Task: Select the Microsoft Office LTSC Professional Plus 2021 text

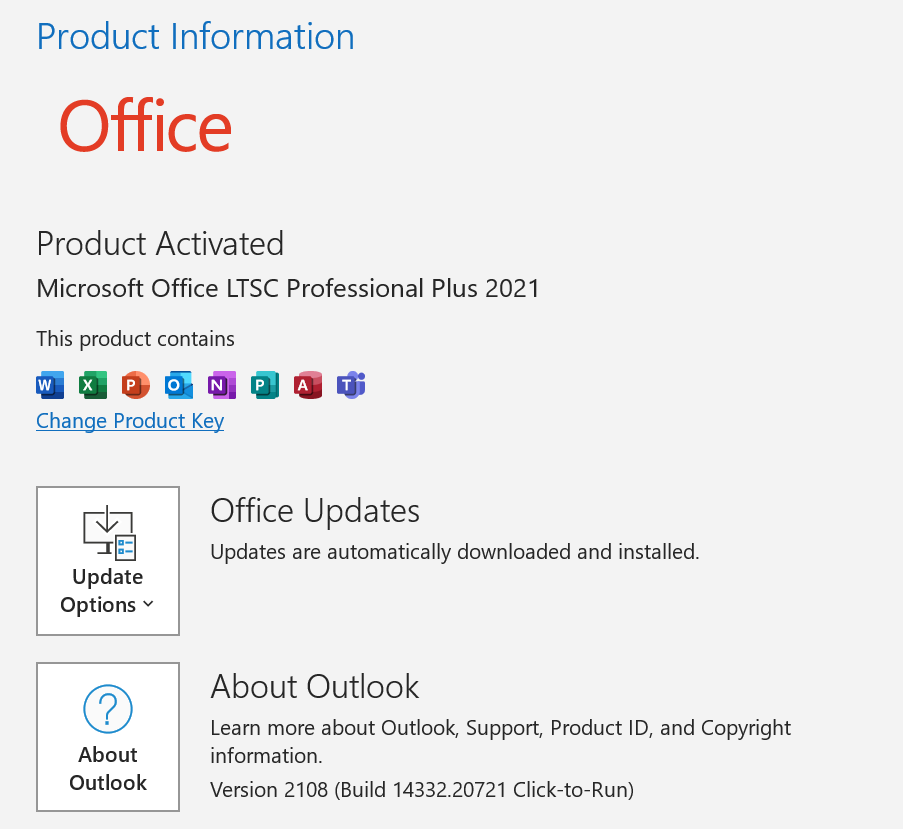Action: (288, 288)
